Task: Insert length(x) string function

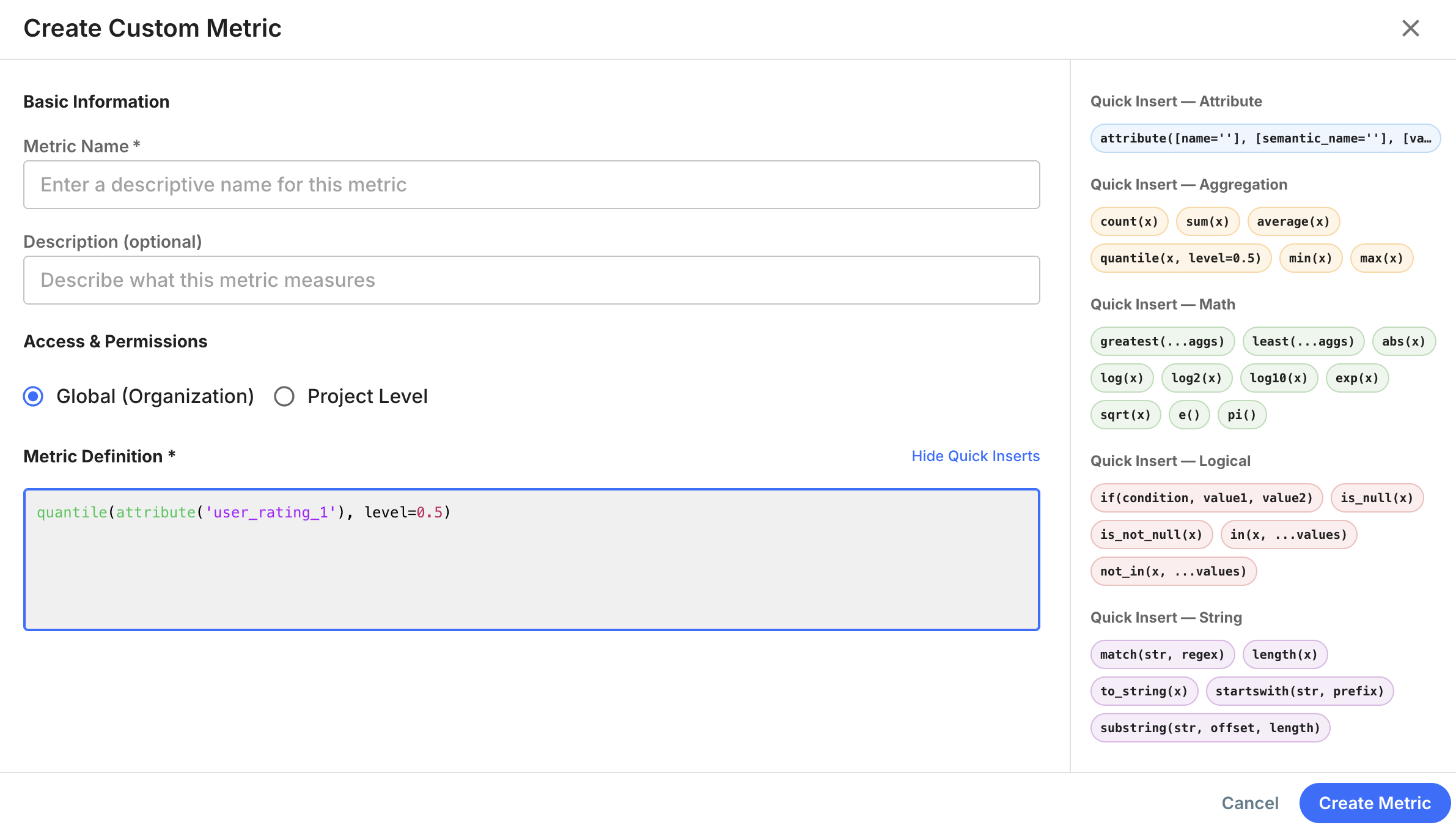Action: [1285, 654]
